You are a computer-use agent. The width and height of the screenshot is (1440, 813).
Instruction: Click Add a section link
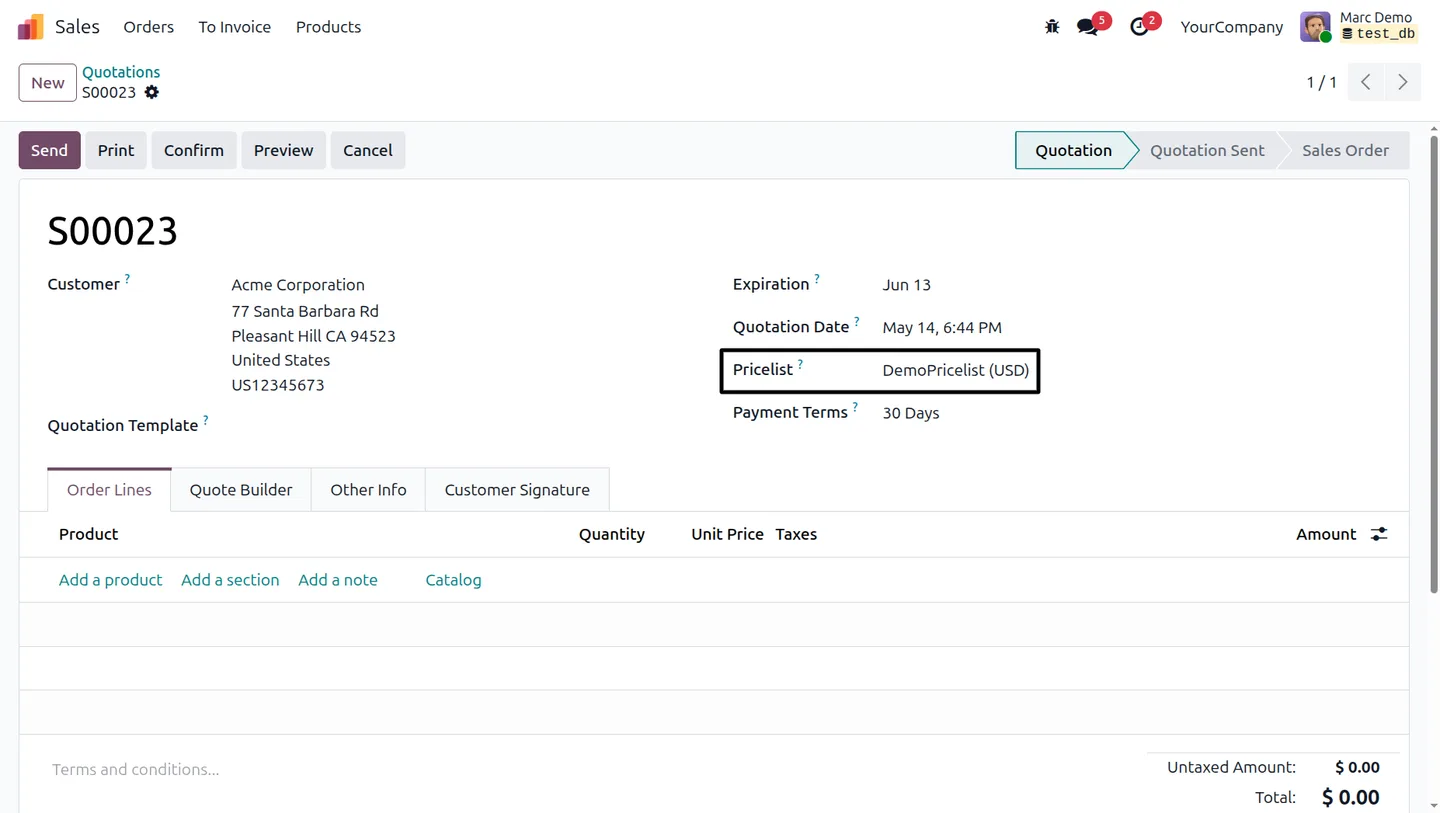tap(230, 580)
